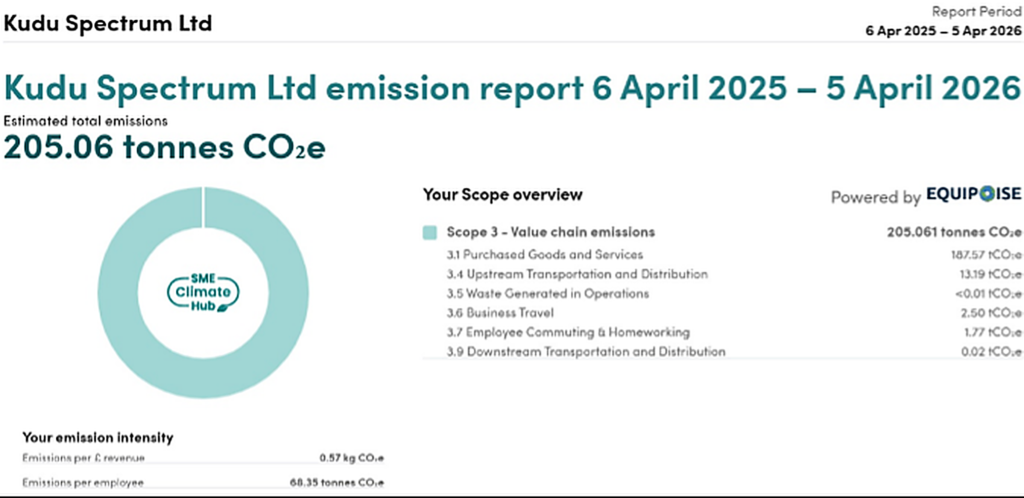The image size is (1024, 498).
Task: Click the Equipoise logo
Action: click(x=973, y=195)
